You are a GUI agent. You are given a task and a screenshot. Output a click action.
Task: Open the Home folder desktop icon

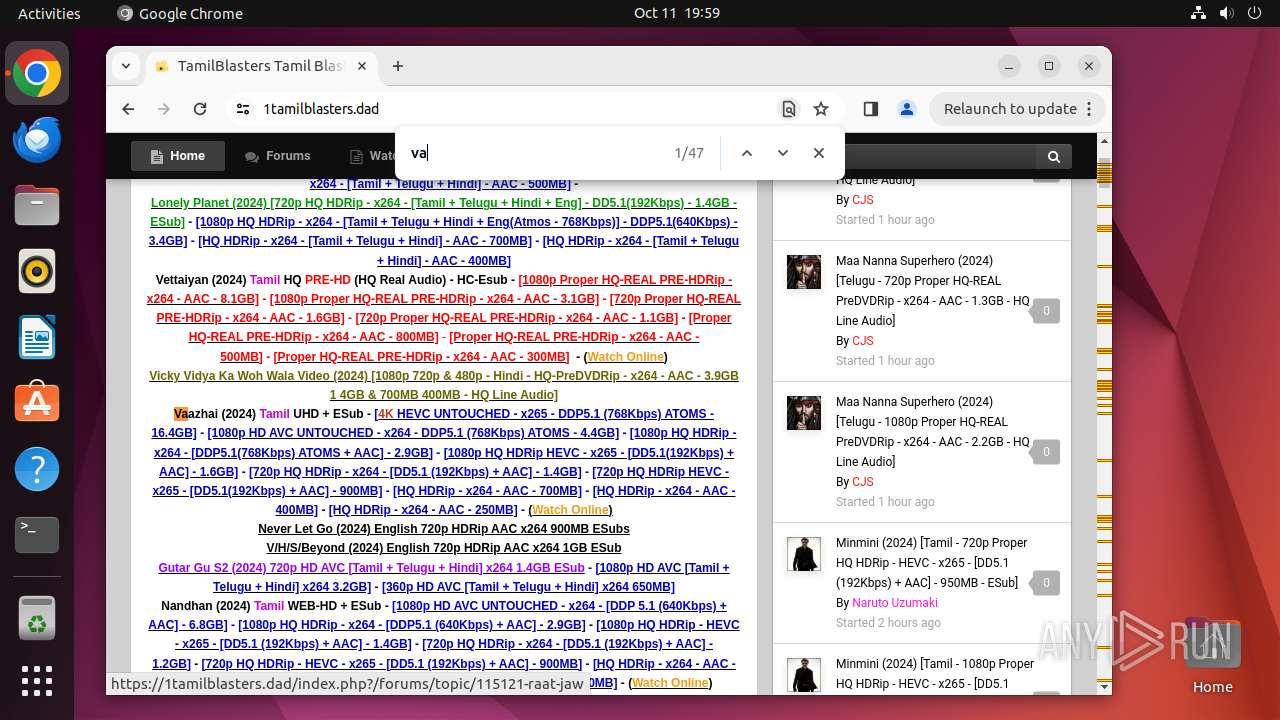1212,656
